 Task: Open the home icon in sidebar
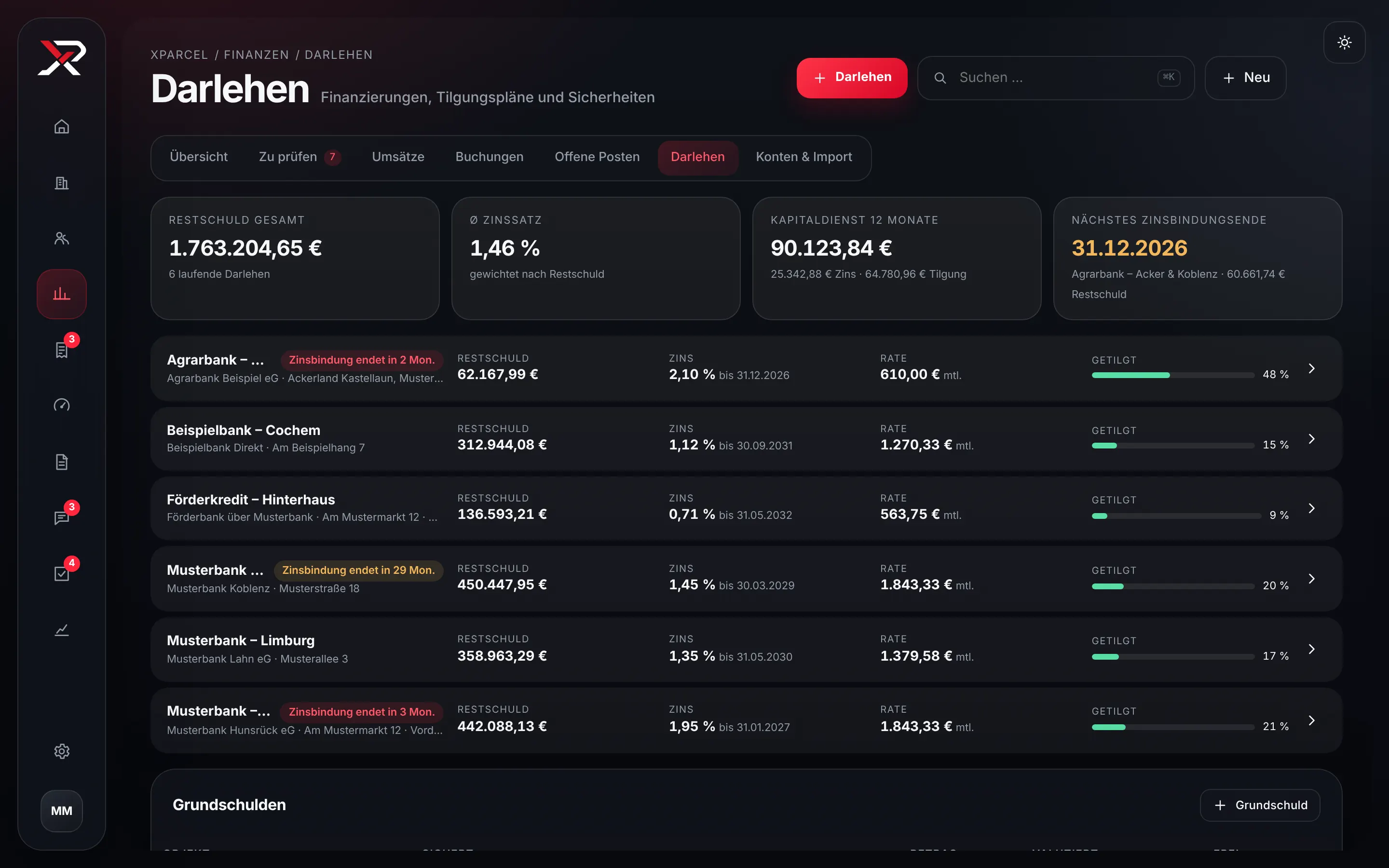pyautogui.click(x=61, y=126)
